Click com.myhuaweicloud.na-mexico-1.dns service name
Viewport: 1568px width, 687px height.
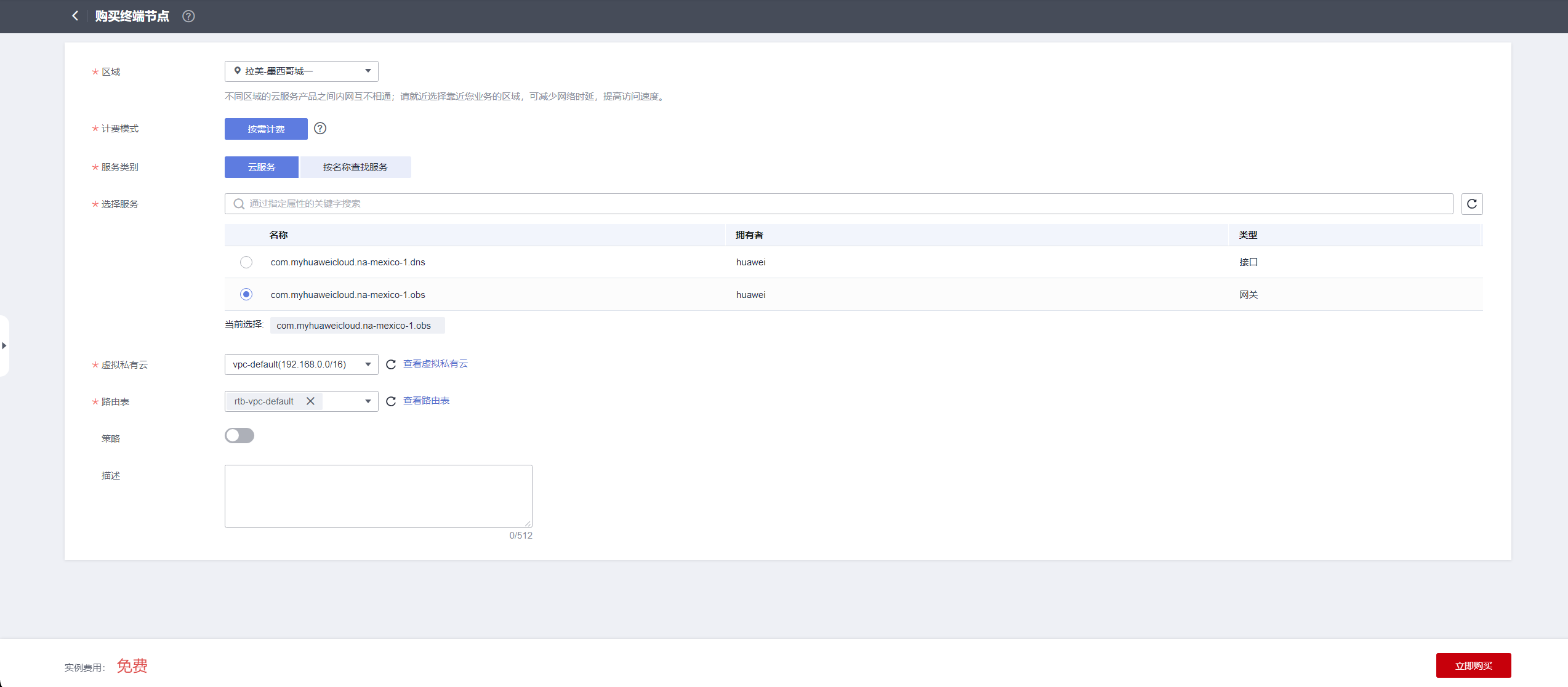click(348, 262)
